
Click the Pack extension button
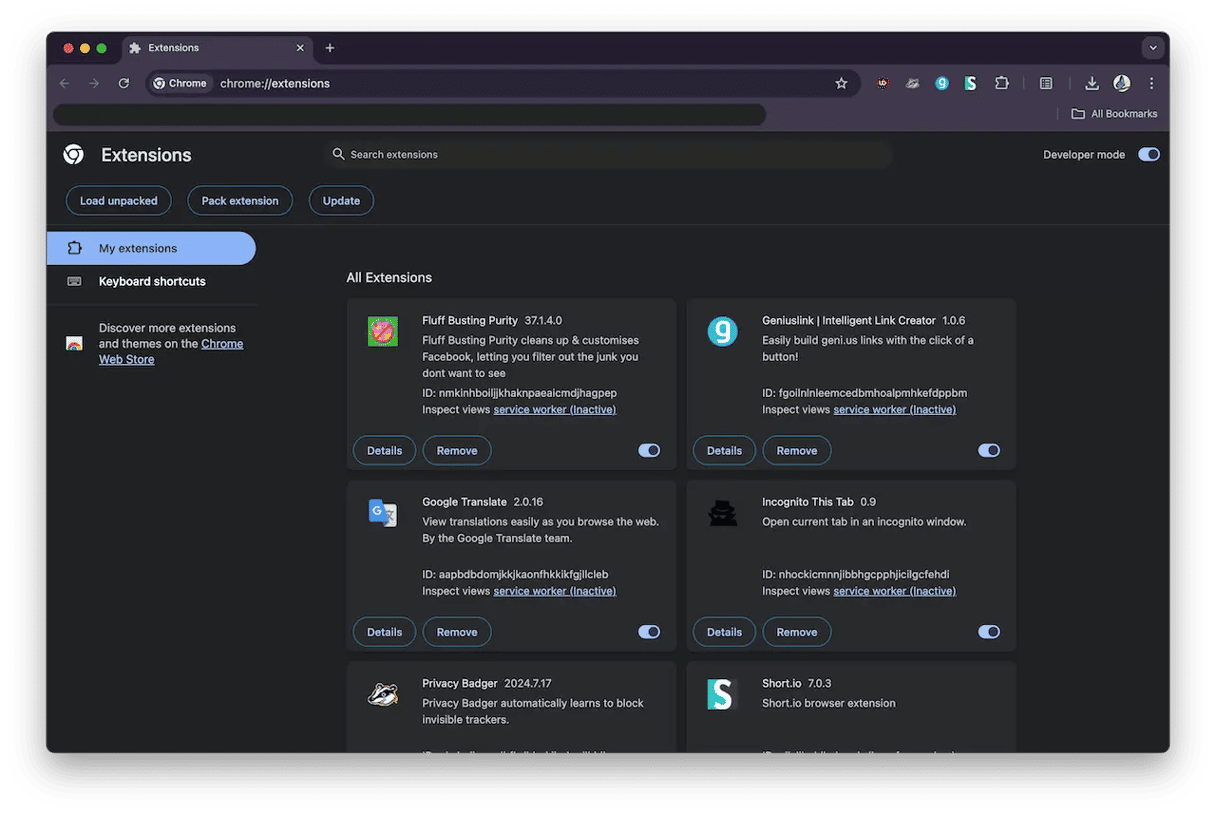(x=240, y=201)
